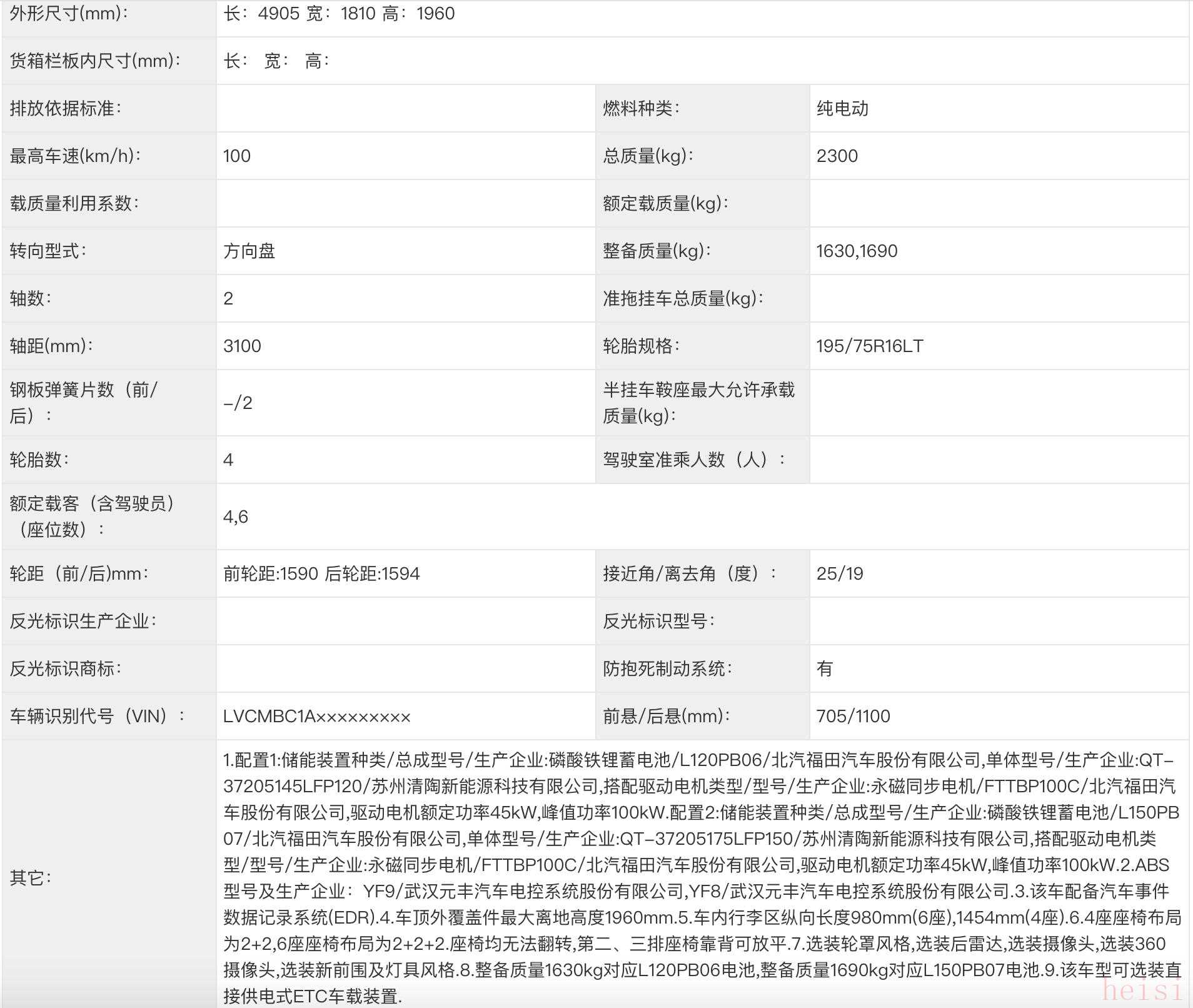Click the 整备质量 value 1630,1690
This screenshot has height=1008, width=1193.
[x=857, y=251]
